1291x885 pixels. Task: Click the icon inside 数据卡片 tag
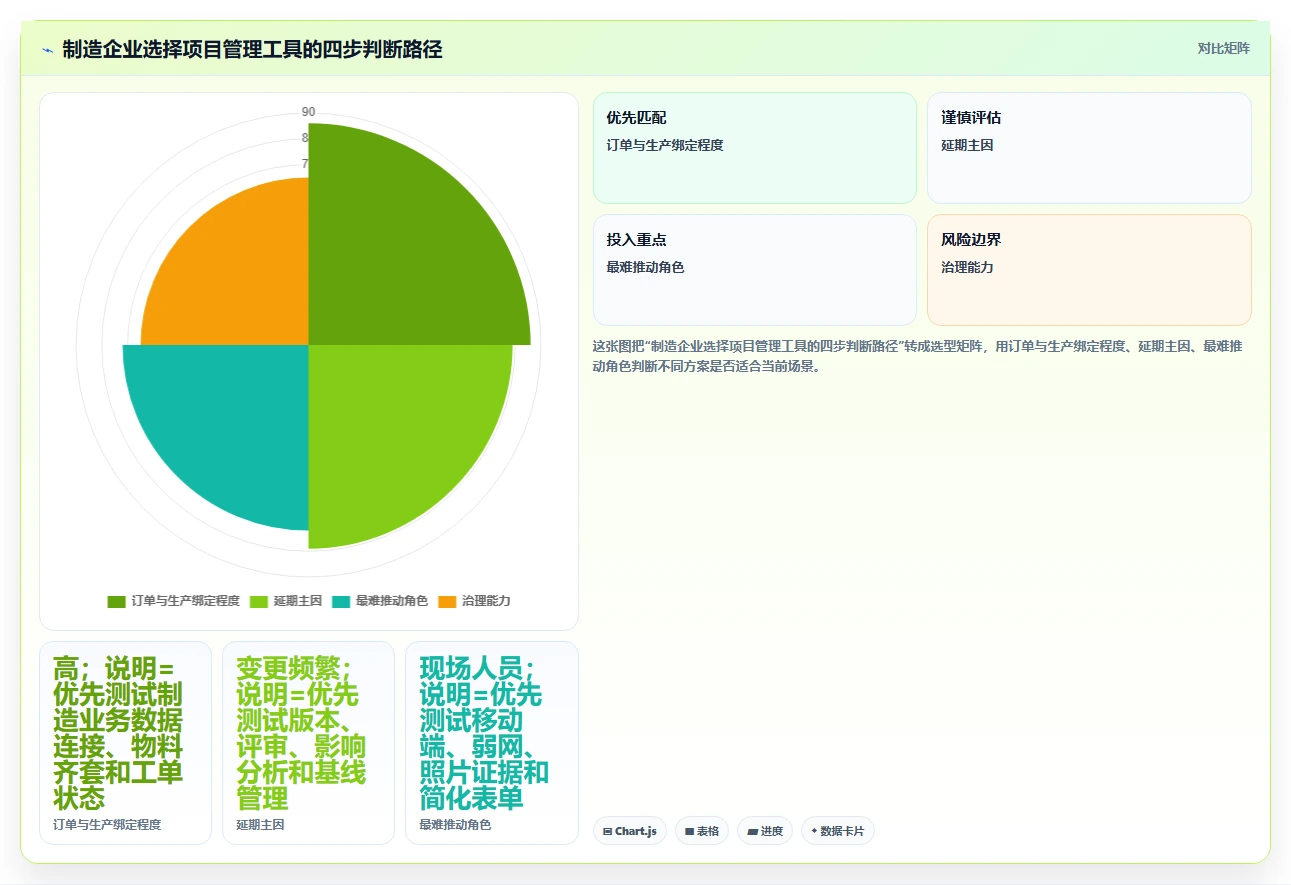click(x=814, y=831)
